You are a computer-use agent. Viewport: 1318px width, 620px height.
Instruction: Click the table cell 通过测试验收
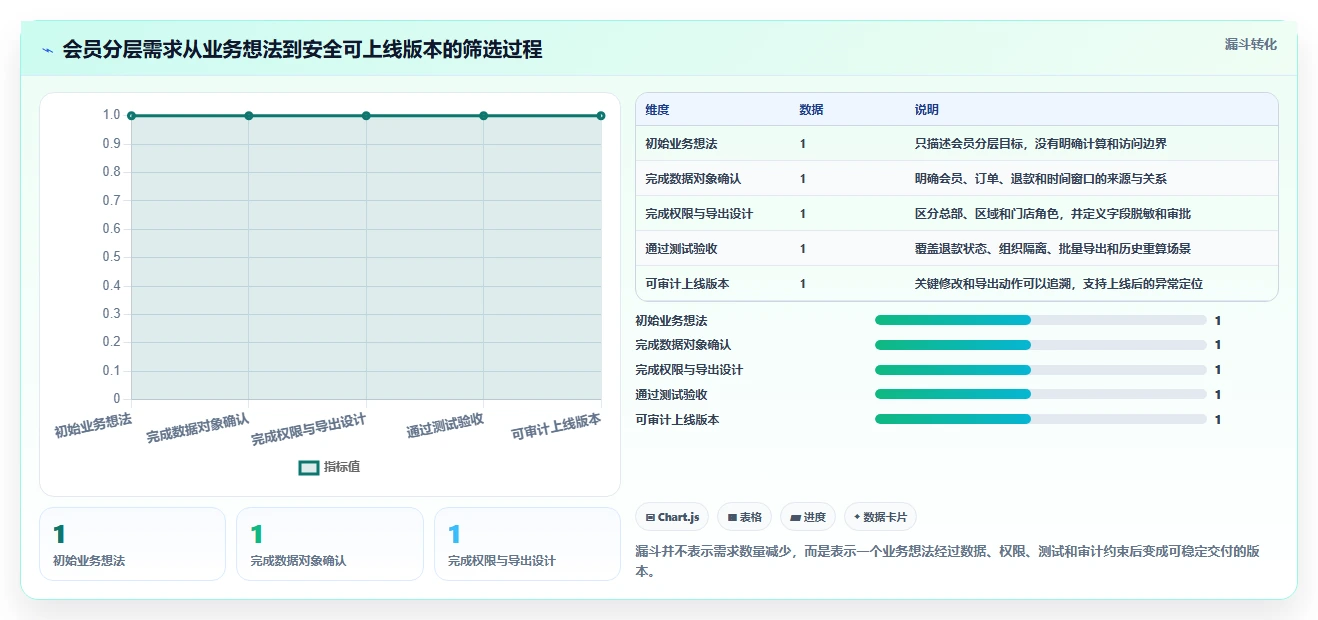681,249
